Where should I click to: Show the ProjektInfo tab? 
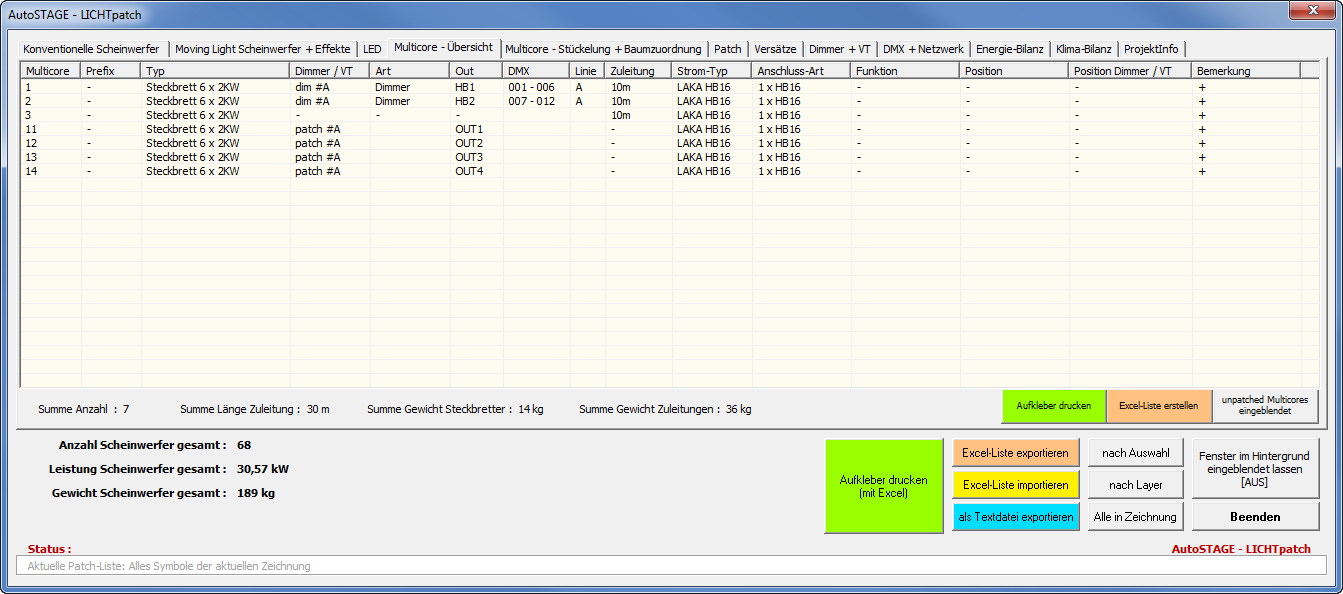point(1152,49)
